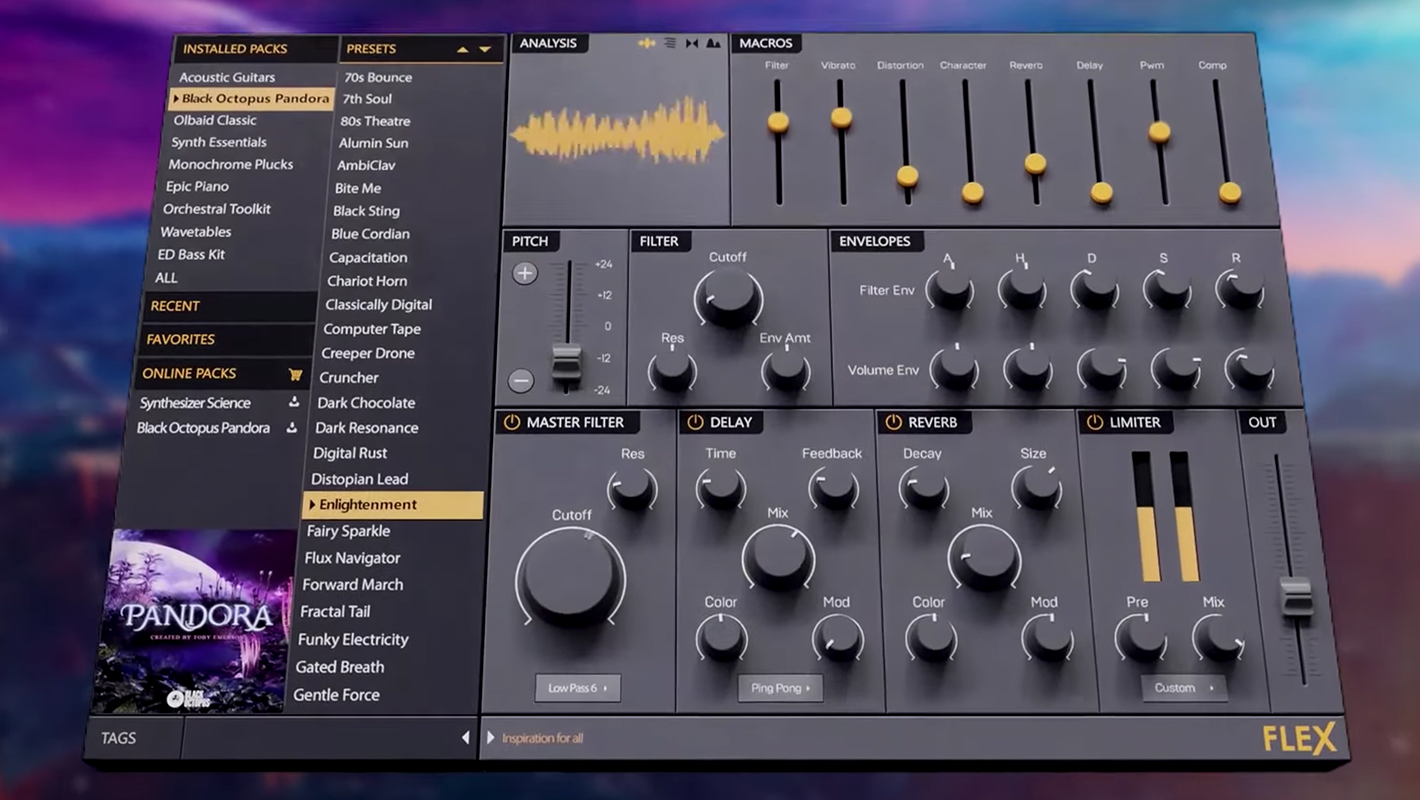Open the Recent presets section

(175, 306)
